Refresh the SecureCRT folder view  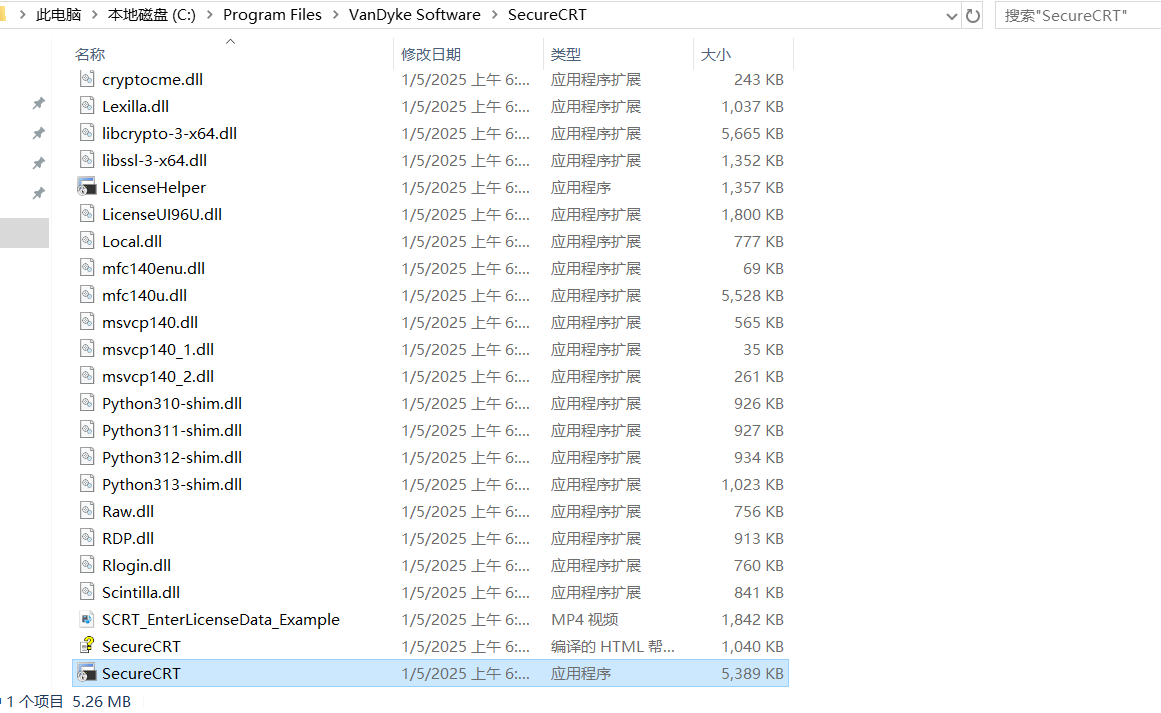[x=973, y=16]
